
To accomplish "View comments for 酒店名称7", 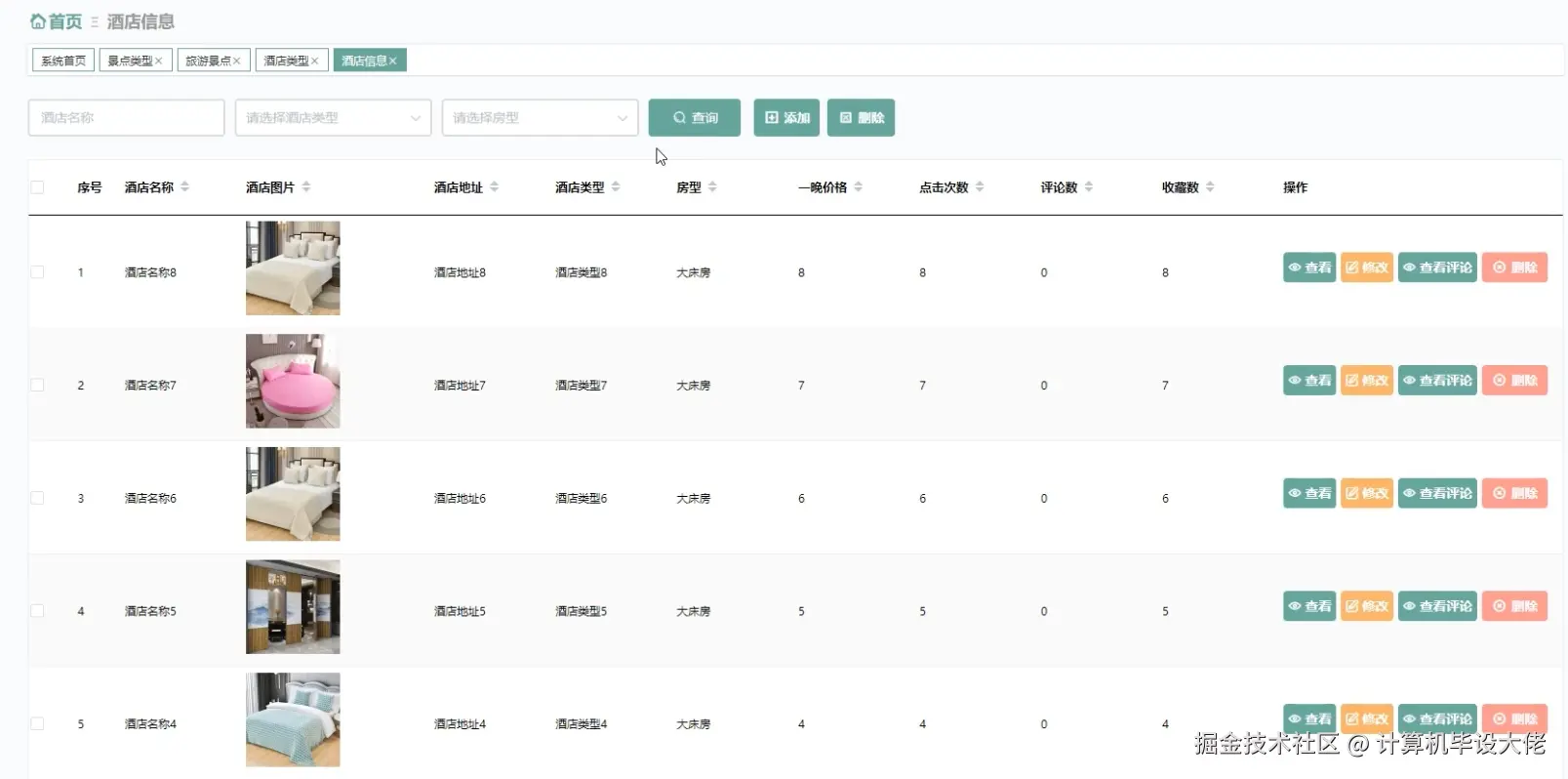I will [x=1437, y=381].
